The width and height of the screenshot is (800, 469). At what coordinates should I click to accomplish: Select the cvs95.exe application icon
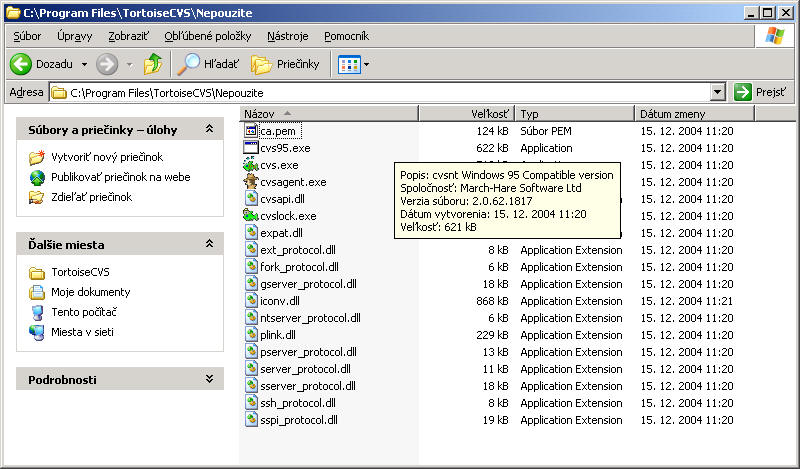pyautogui.click(x=251, y=147)
